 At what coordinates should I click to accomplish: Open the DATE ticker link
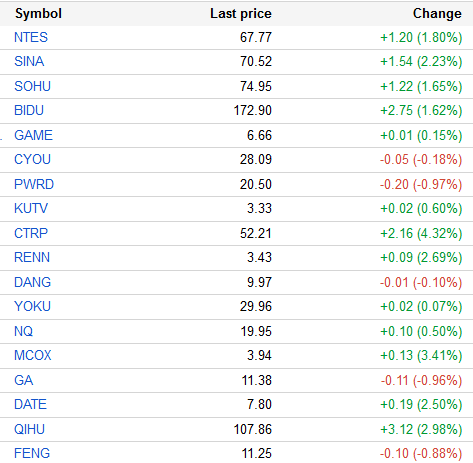point(30,404)
